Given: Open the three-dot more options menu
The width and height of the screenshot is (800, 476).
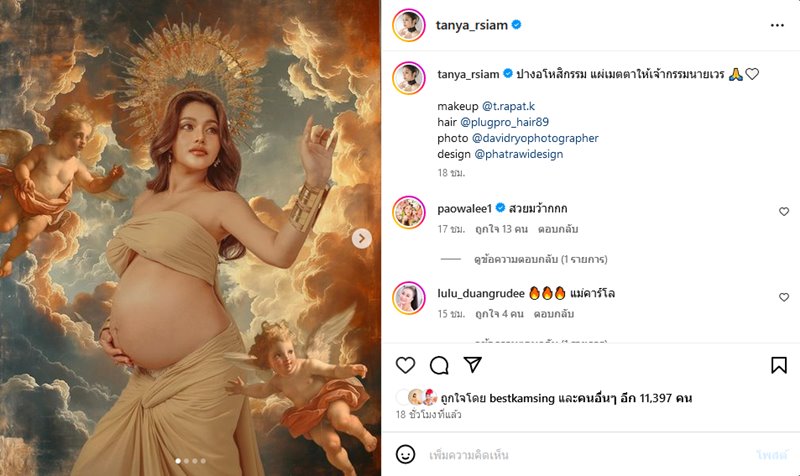Looking at the screenshot, I should 778,25.
